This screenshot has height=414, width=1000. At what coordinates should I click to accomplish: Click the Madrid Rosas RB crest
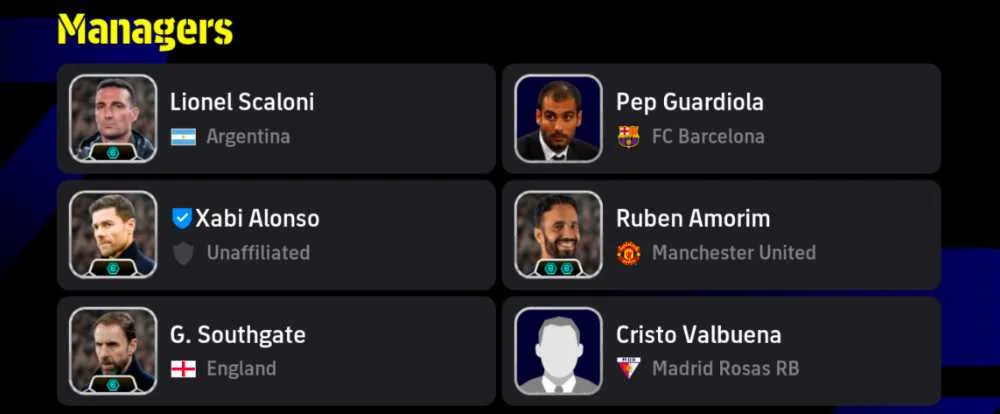pyautogui.click(x=628, y=369)
